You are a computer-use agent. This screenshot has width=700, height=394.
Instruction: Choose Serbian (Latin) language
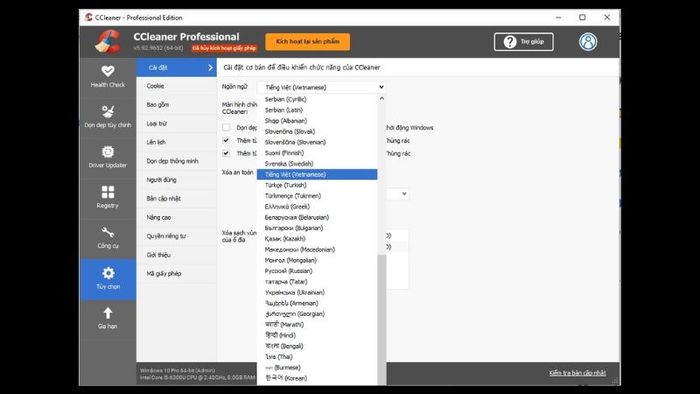[317, 110]
